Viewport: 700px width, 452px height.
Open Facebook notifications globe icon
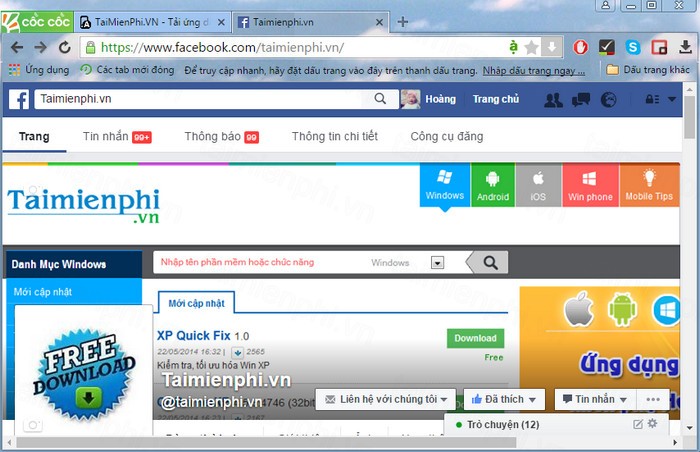[x=608, y=99]
